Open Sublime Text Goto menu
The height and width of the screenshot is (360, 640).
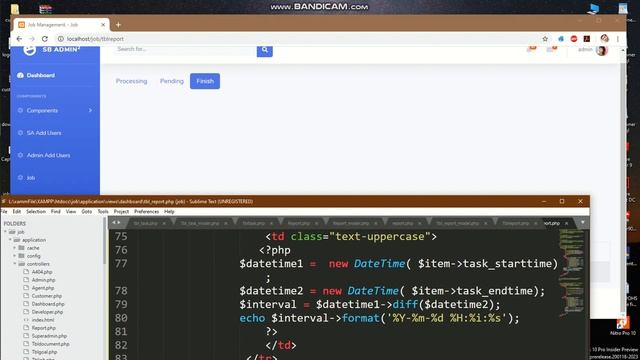point(87,211)
